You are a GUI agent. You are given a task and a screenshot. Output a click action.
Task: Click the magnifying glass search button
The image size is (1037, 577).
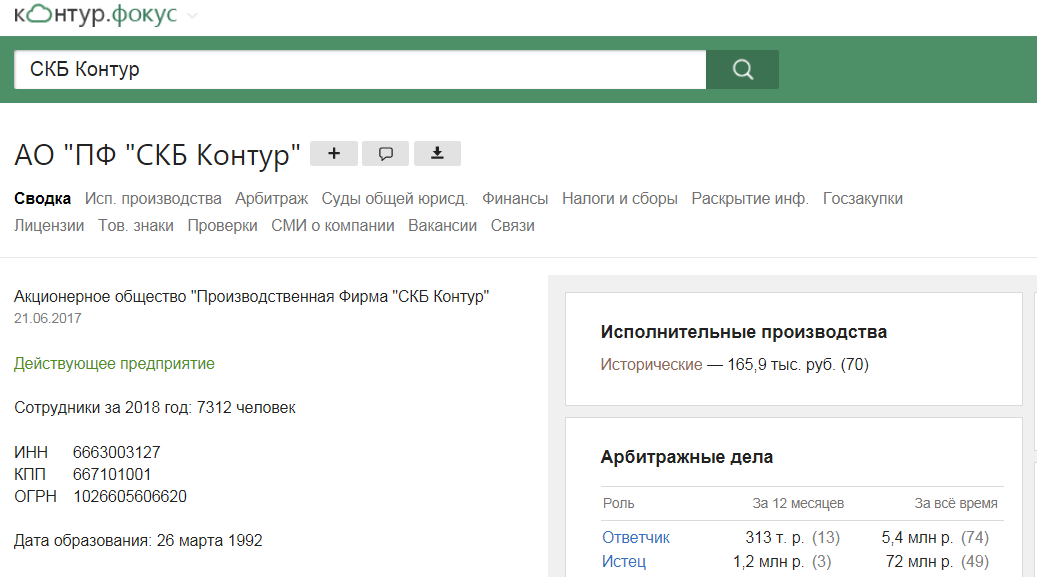742,69
